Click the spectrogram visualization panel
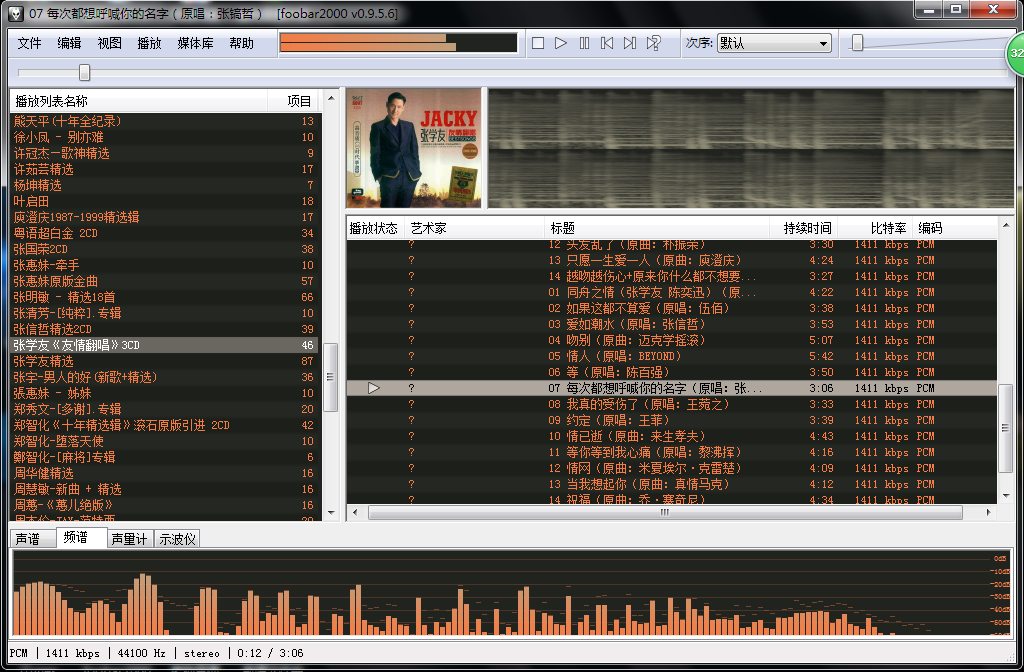1024x672 pixels. (x=751, y=148)
